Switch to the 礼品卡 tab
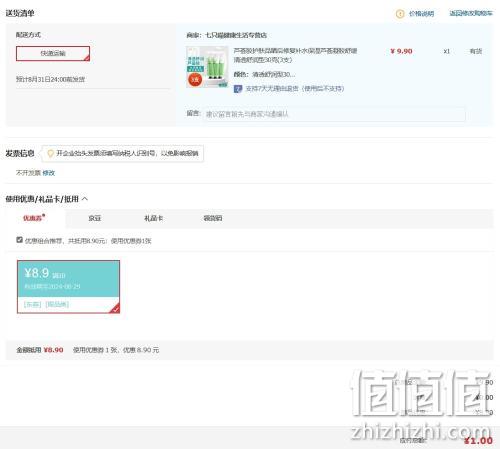The image size is (500, 449). coord(153,218)
